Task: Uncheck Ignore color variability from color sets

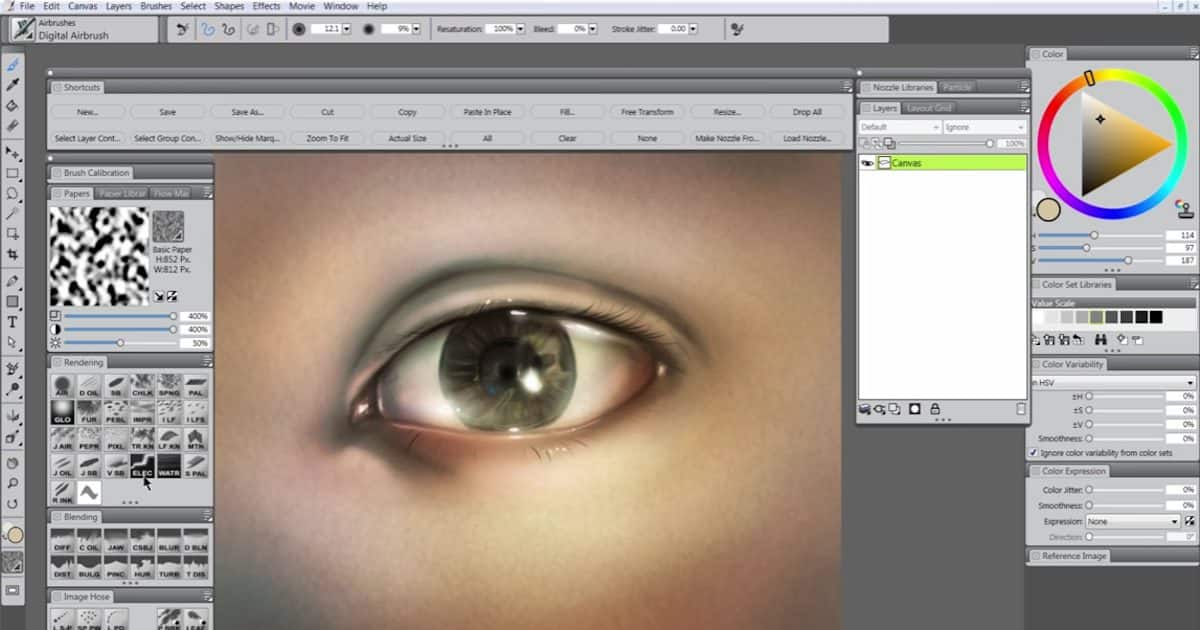Action: (x=1033, y=453)
